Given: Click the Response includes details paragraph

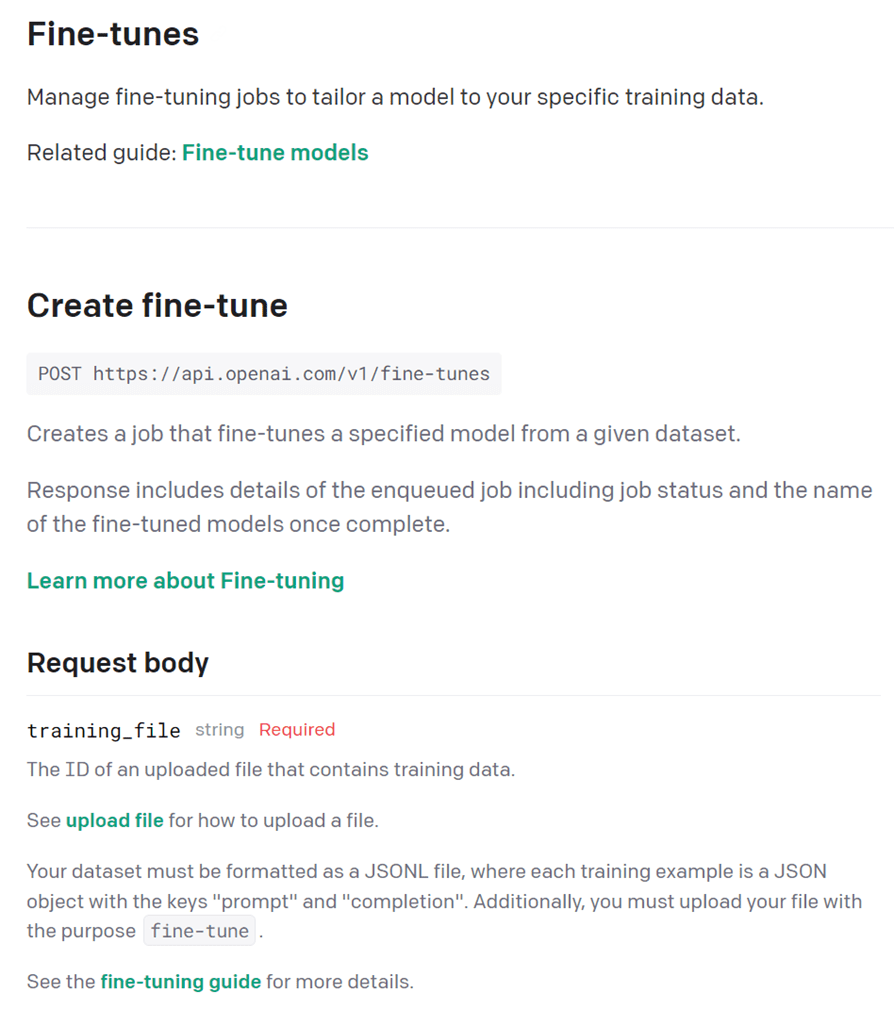Looking at the screenshot, I should pos(449,507).
